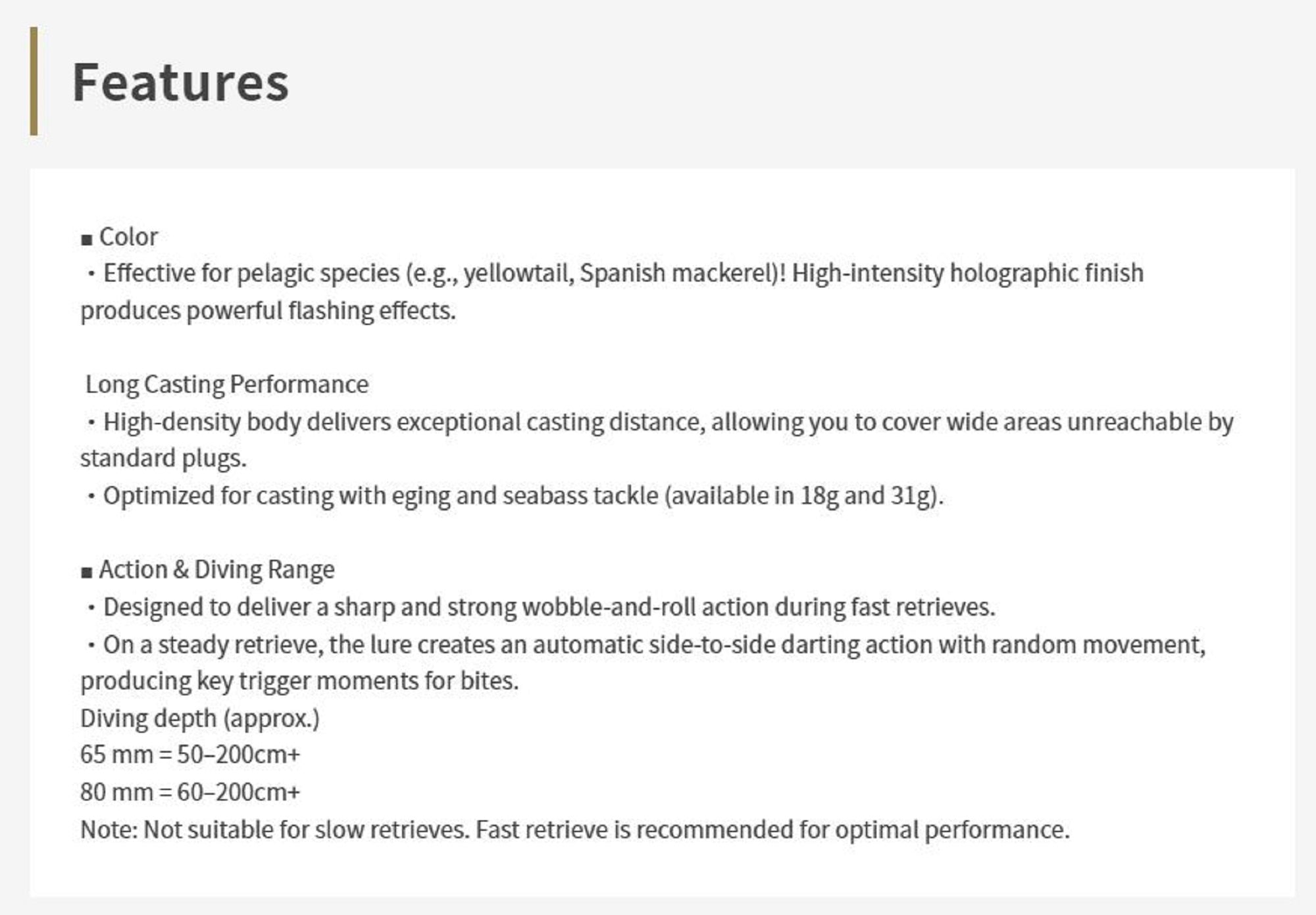This screenshot has width=1316, height=915.
Task: Click the "65 mm = 50–200cm+" depth line
Action: (x=190, y=754)
